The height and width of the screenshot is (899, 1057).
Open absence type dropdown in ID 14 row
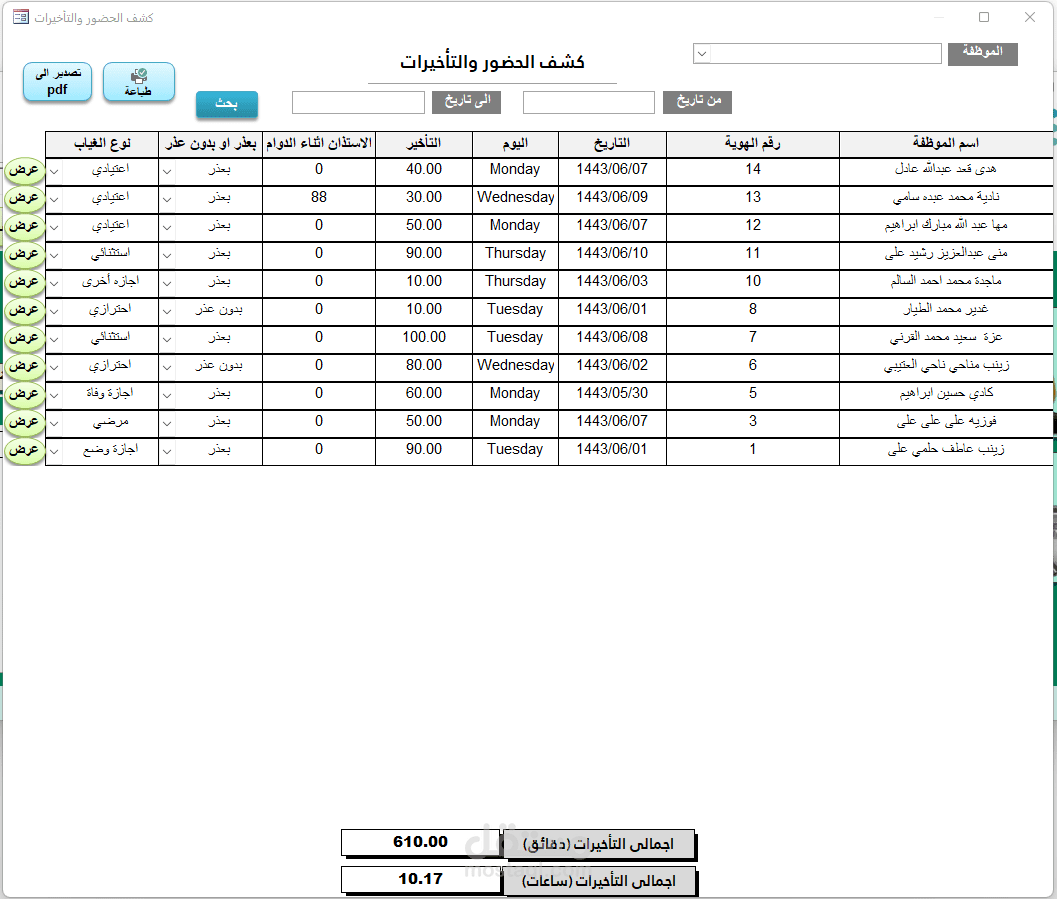point(54,171)
